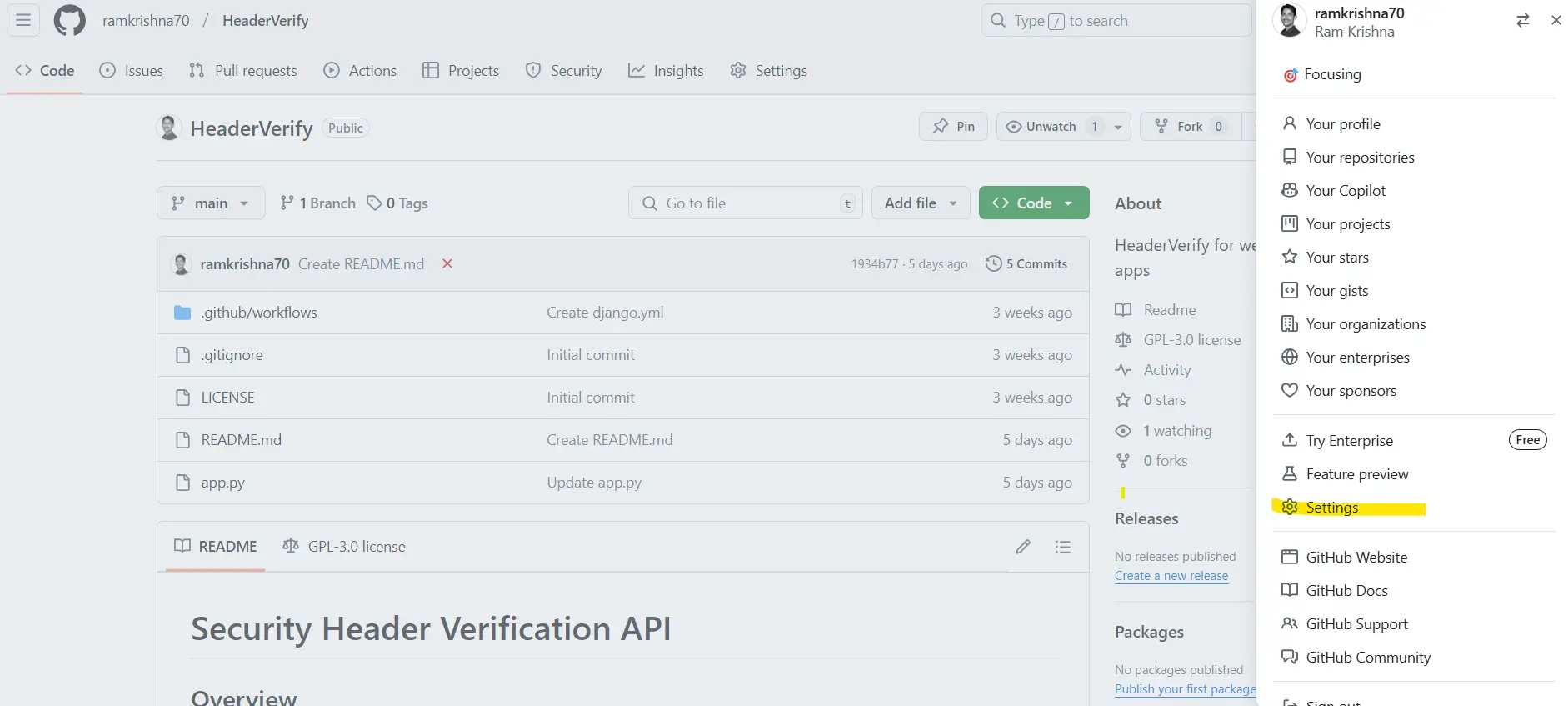
Task: Expand the main branch dropdown
Action: coord(211,203)
